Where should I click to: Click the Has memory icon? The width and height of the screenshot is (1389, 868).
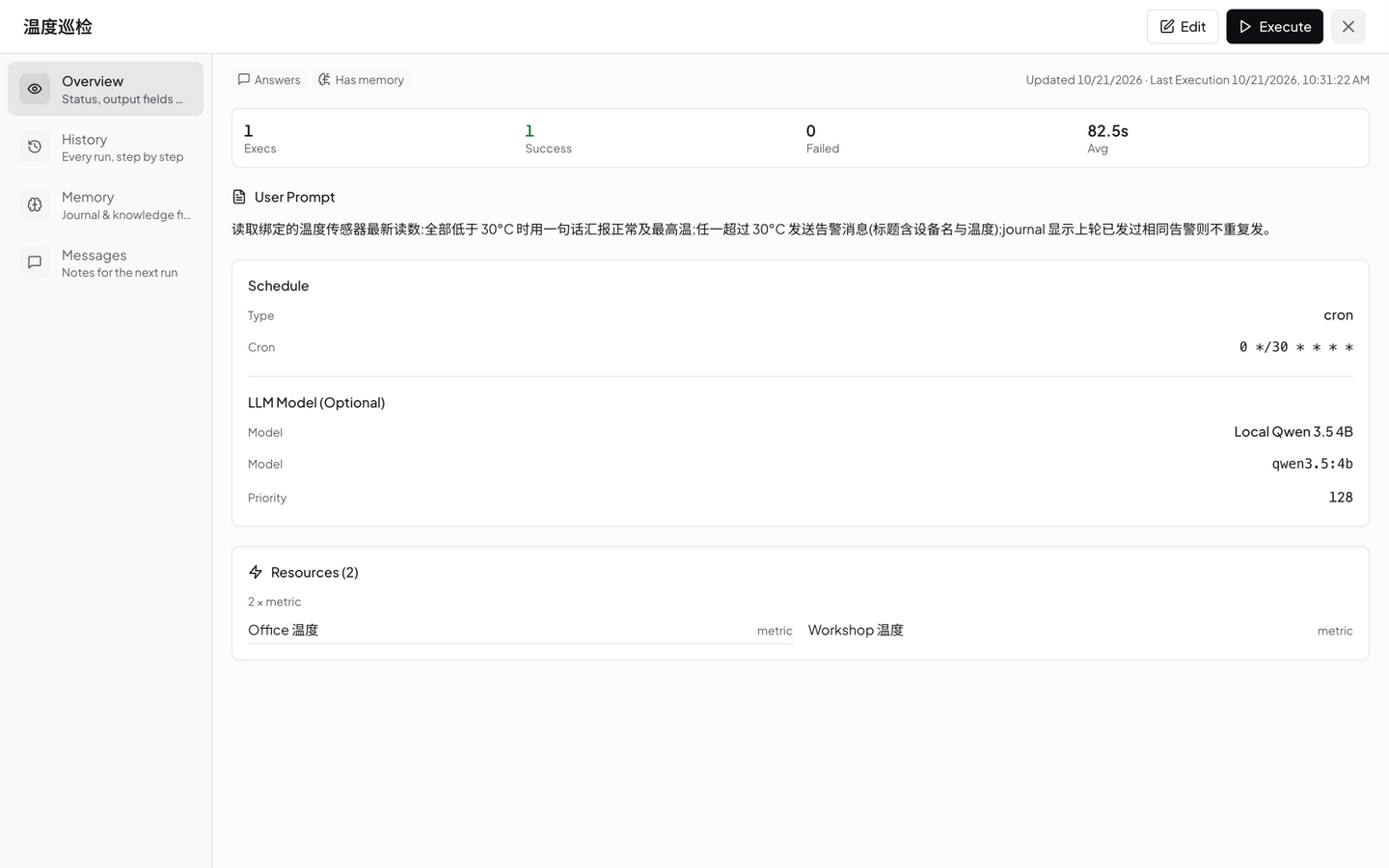pos(324,79)
